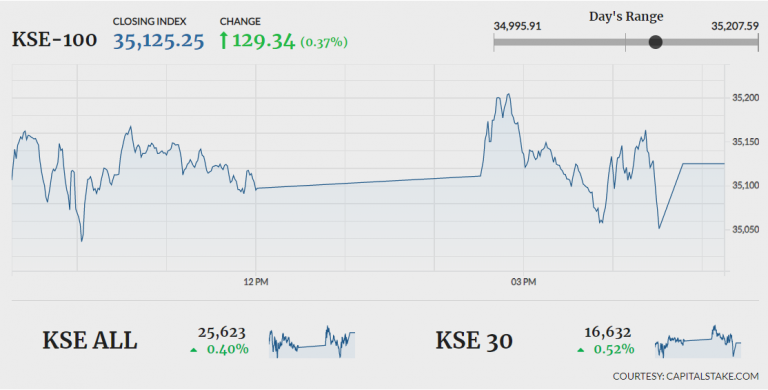Image resolution: width=768 pixels, height=390 pixels.
Task: Click the green triangle next to 0.40%
Action: (194, 350)
